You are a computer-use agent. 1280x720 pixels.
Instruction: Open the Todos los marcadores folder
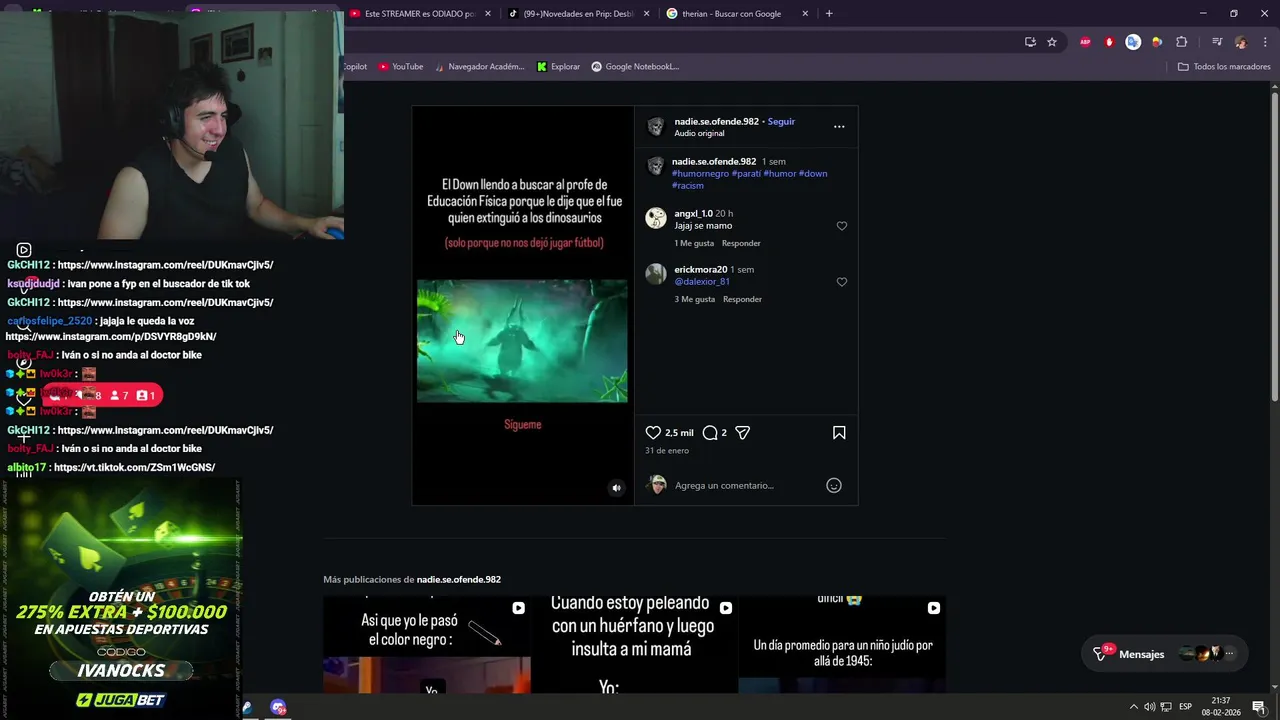1224,67
